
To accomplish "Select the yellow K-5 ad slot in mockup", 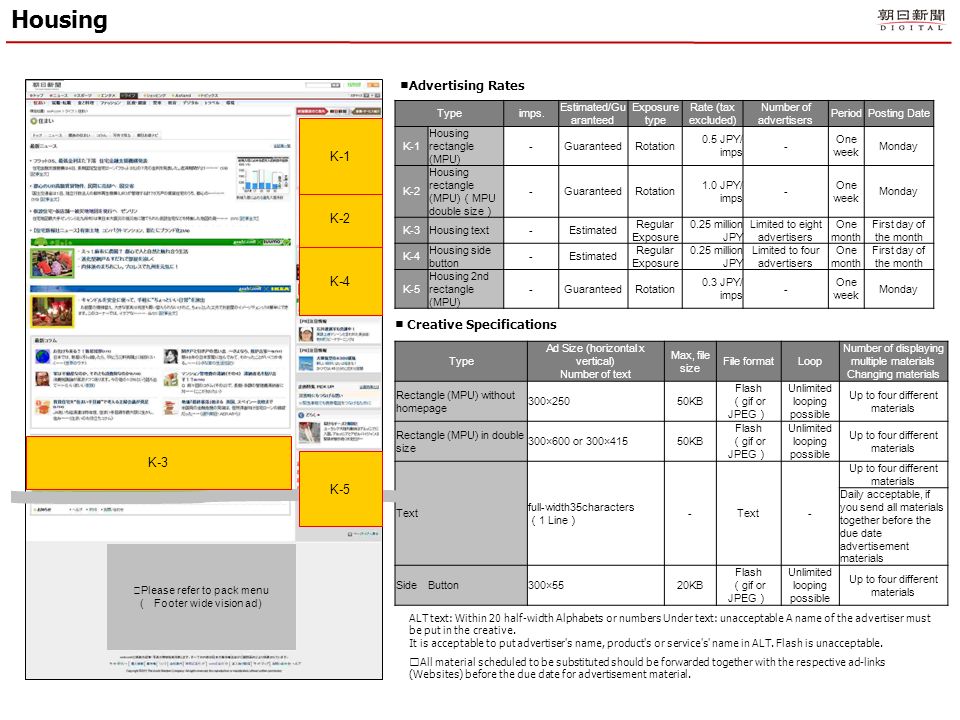I will 340,489.
